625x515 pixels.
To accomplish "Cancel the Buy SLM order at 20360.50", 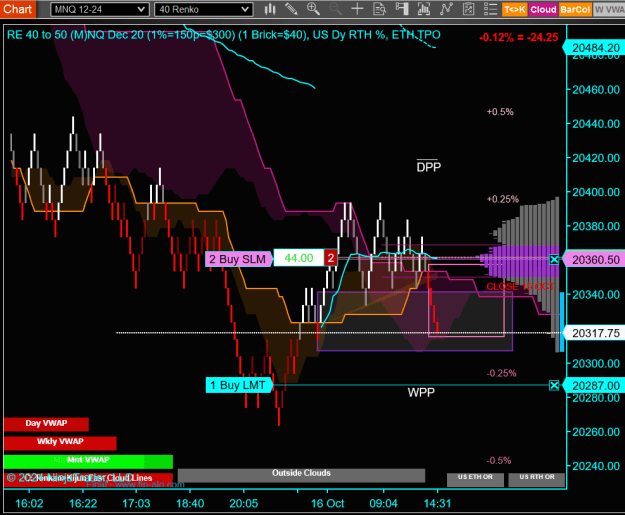I will coord(554,260).
